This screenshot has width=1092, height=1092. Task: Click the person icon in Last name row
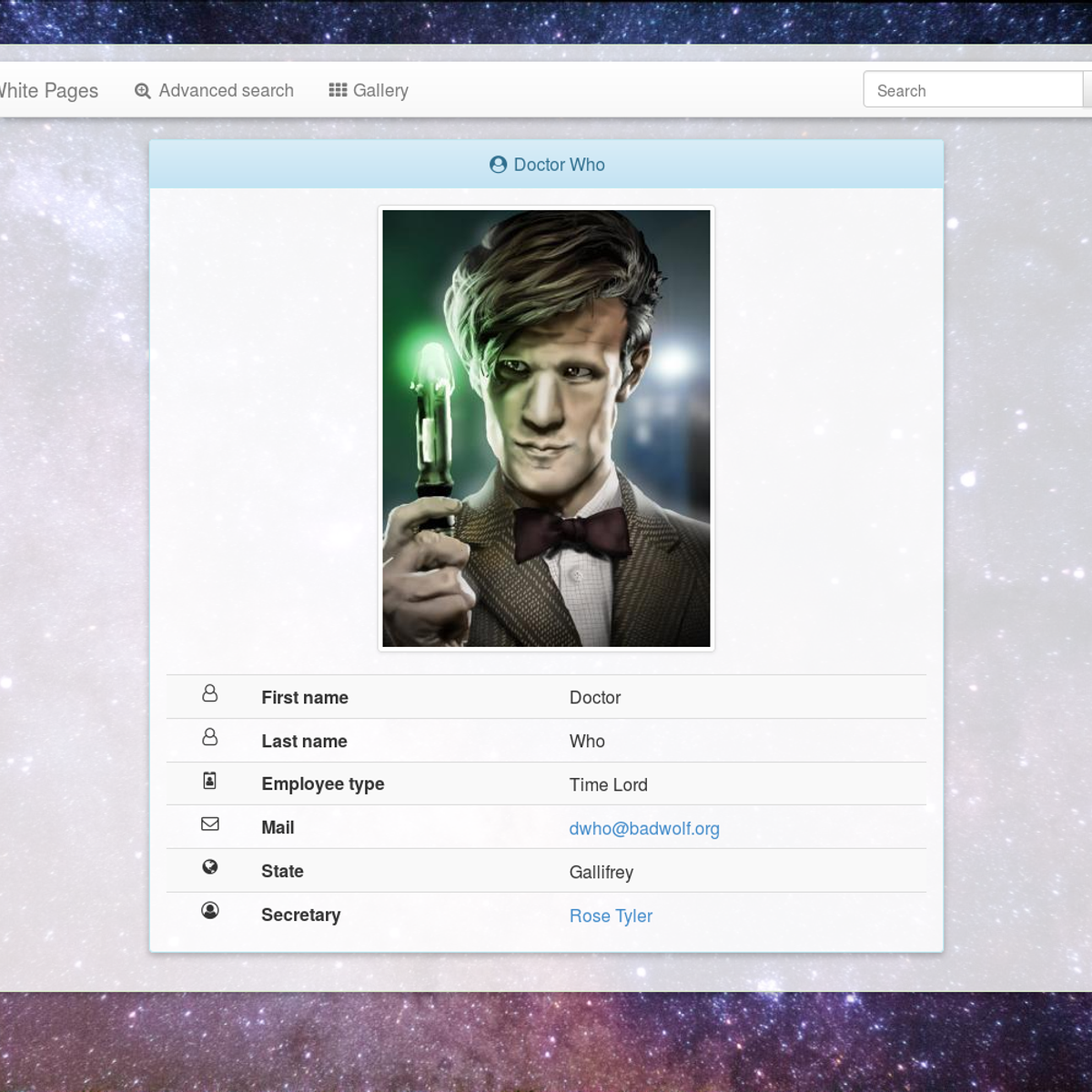[209, 737]
